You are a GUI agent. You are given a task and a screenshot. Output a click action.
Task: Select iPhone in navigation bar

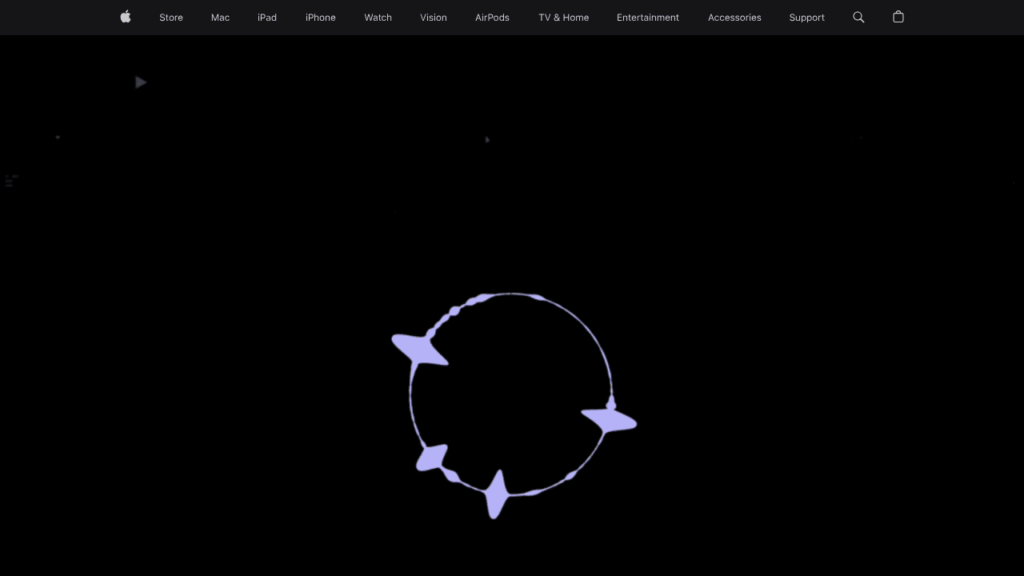click(321, 18)
